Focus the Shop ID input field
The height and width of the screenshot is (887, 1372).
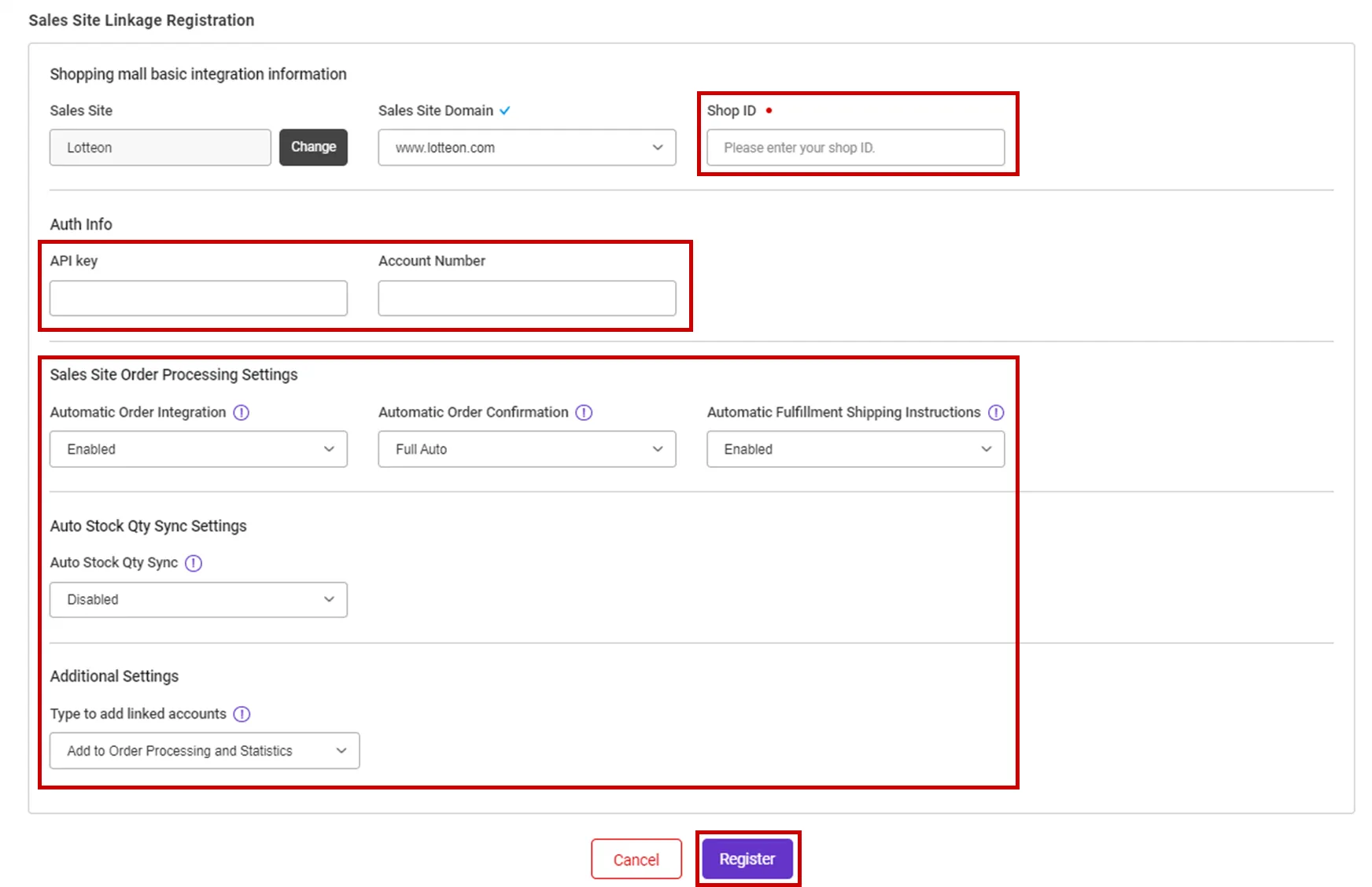(x=855, y=147)
